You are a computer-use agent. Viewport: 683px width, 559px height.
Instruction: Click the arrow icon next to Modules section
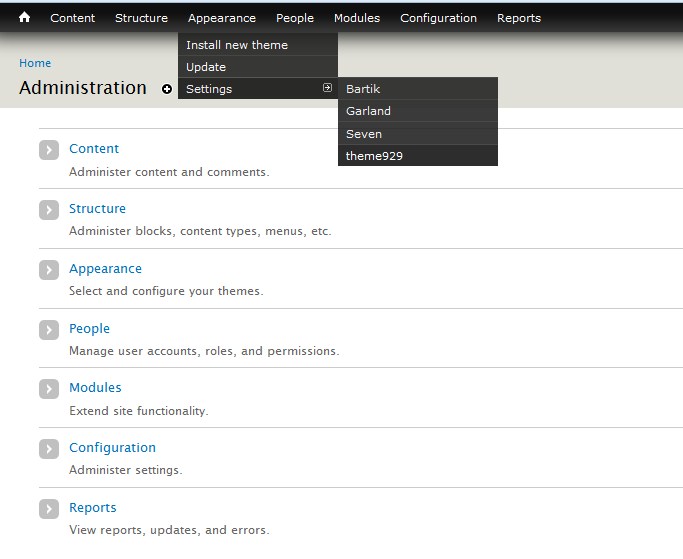(x=49, y=389)
